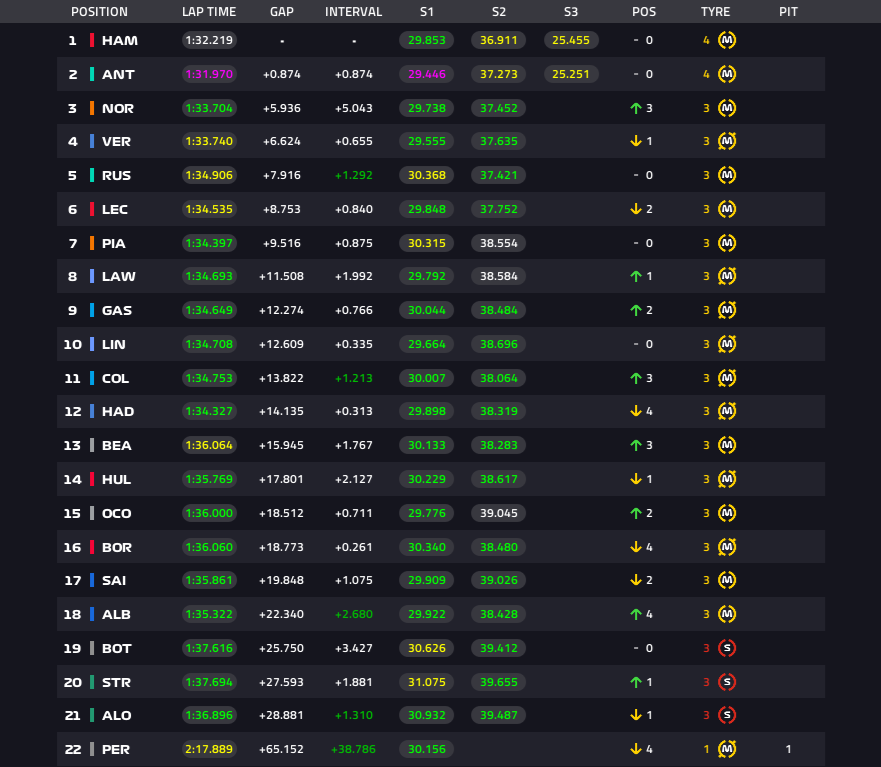Click the up arrow in ALB's row
881x767 pixels.
click(x=635, y=614)
